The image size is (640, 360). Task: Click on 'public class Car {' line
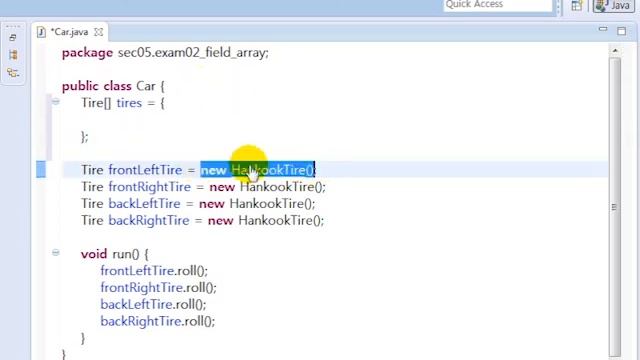tap(113, 87)
